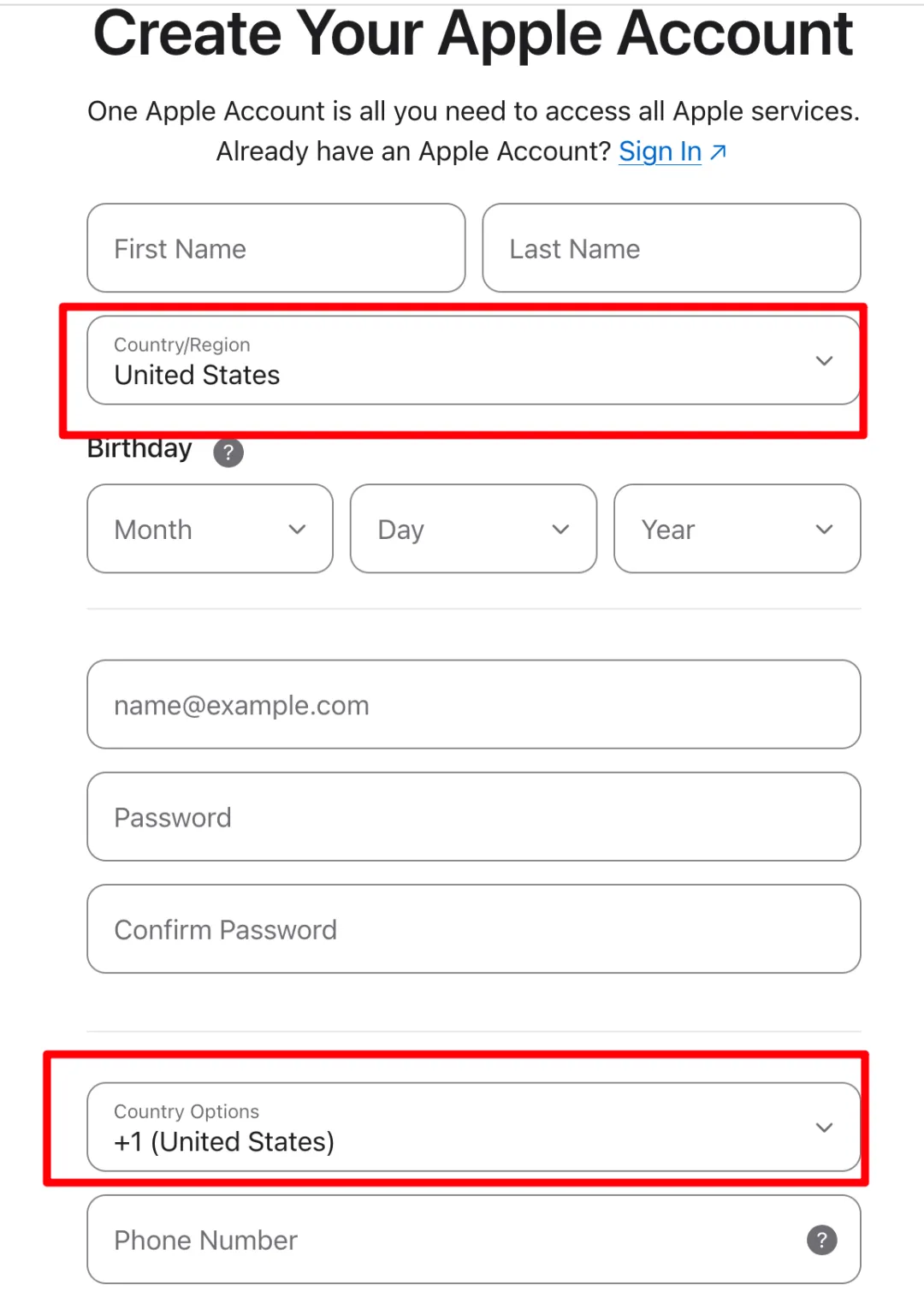
Task: Focus the Last Name field
Action: click(x=672, y=248)
